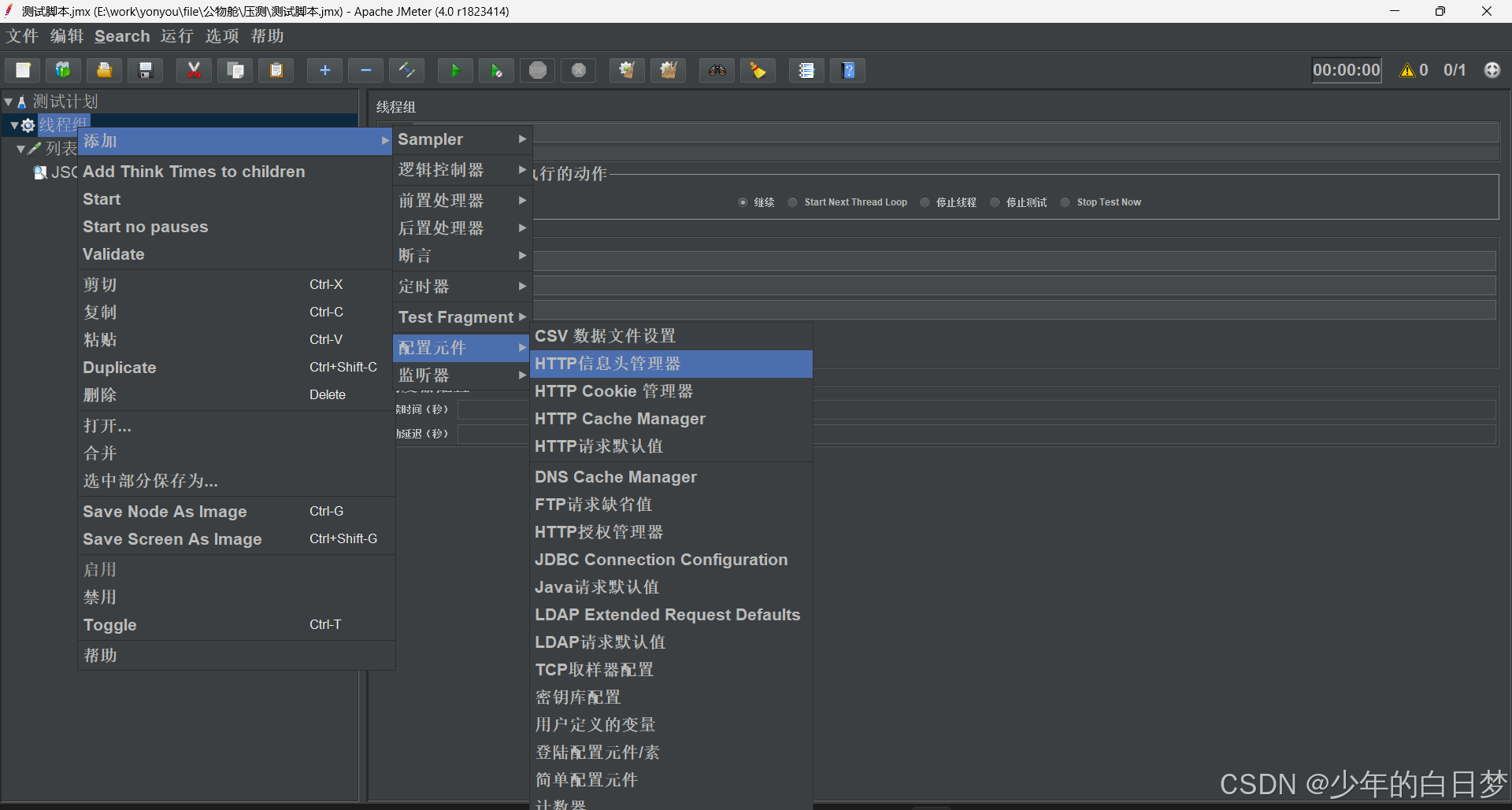The height and width of the screenshot is (810, 1512).
Task: Choose HTTP信息头管理器 from the submenu
Action: (671, 364)
